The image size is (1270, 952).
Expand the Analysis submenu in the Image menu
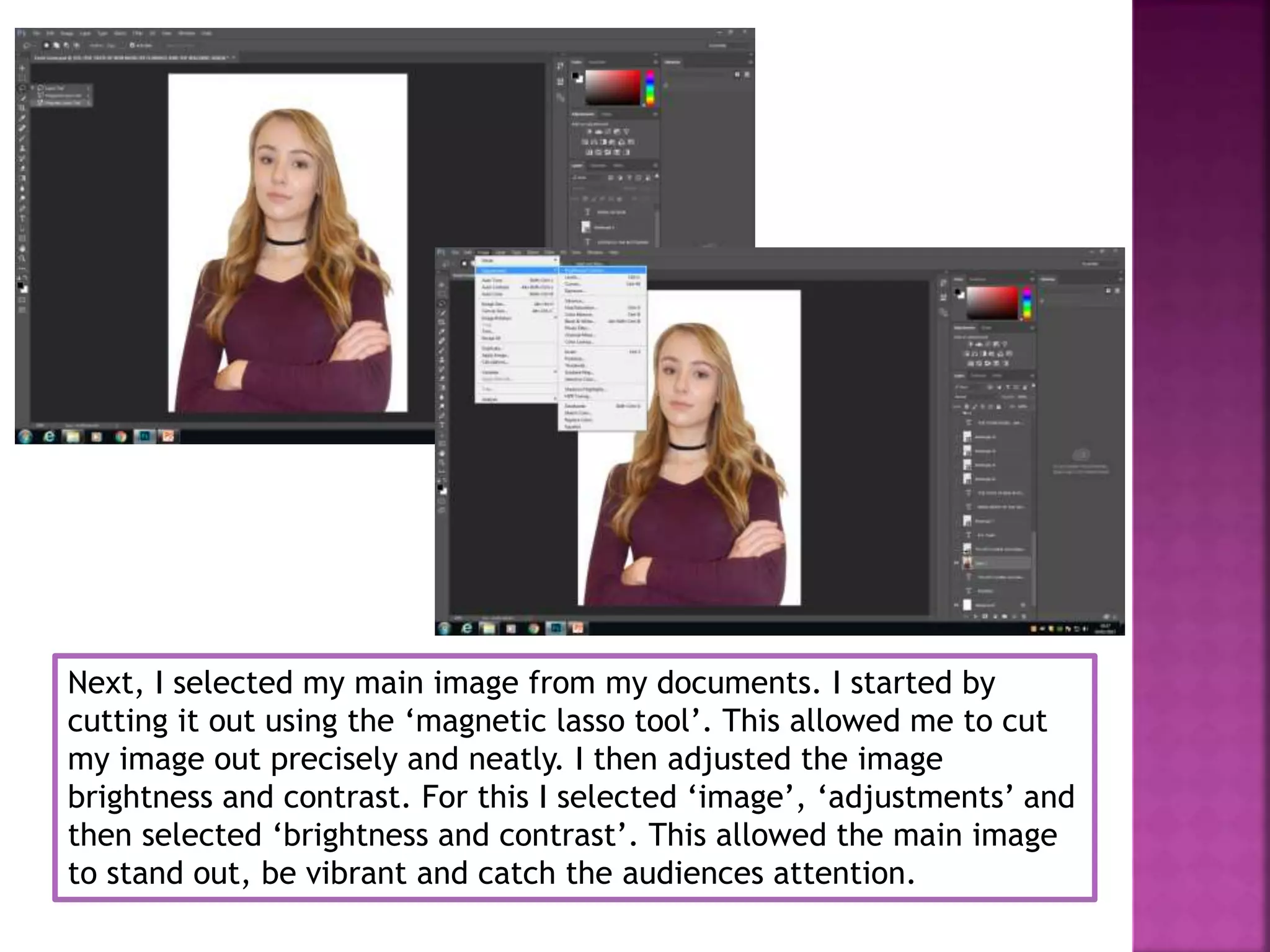point(517,399)
